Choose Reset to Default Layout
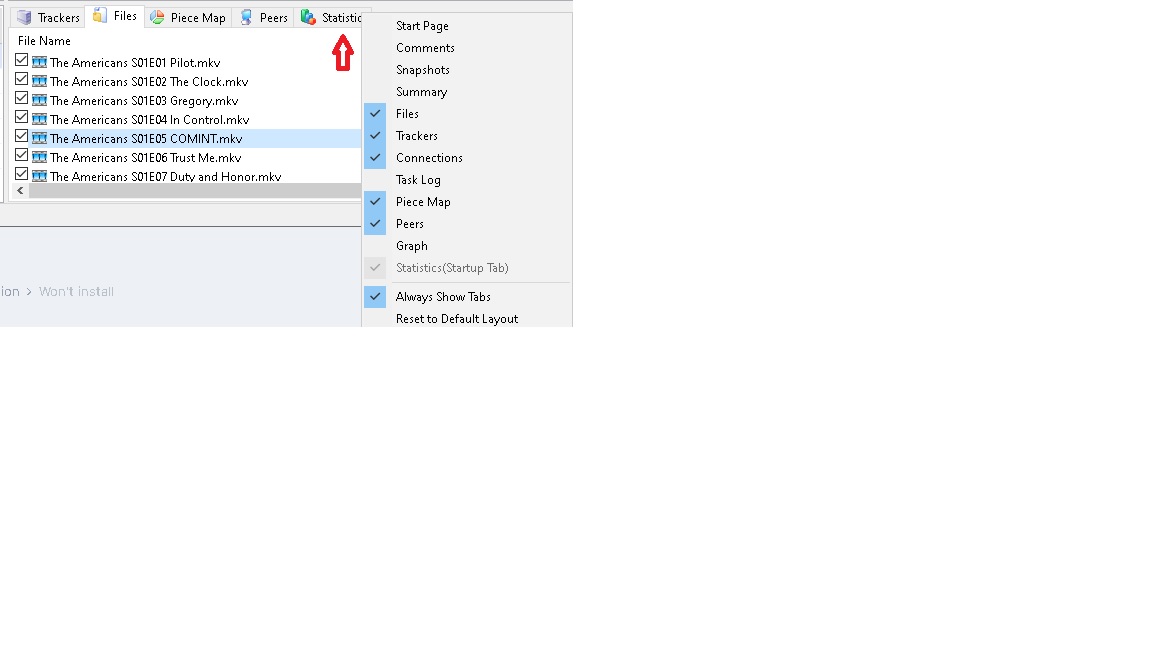The height and width of the screenshot is (648, 1152). [467, 319]
